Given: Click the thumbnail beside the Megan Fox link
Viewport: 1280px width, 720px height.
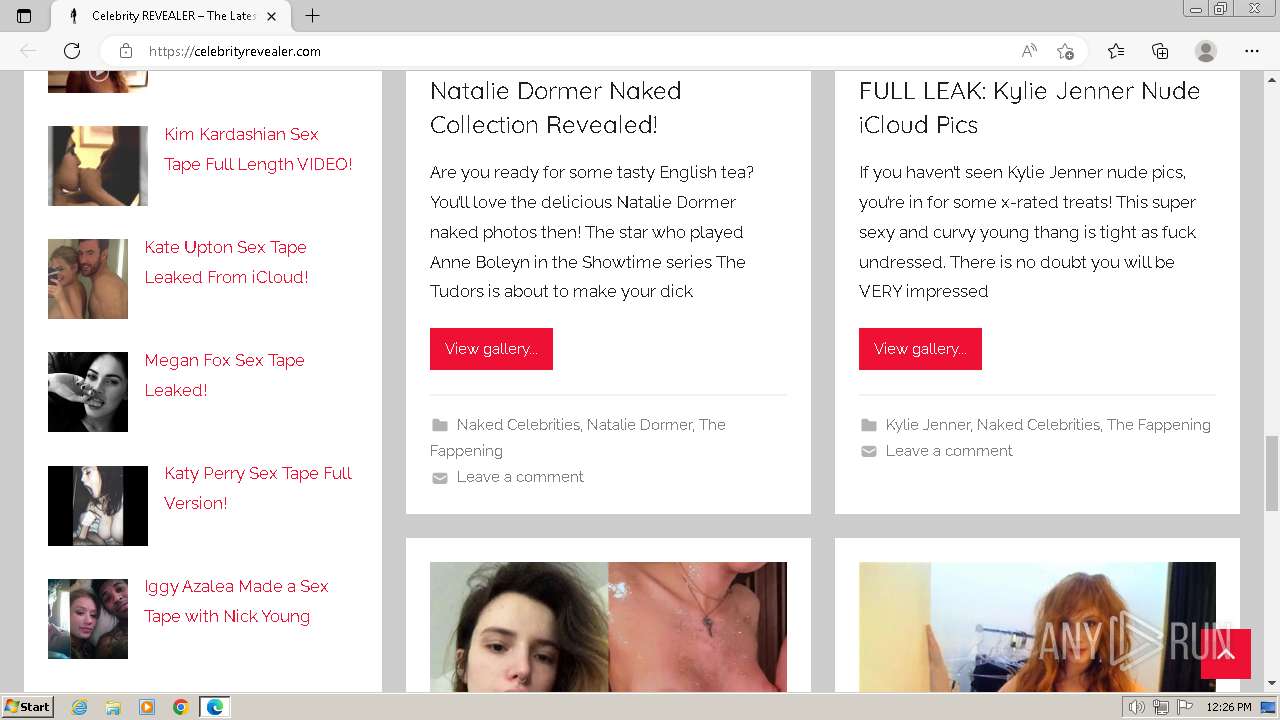Looking at the screenshot, I should [88, 392].
